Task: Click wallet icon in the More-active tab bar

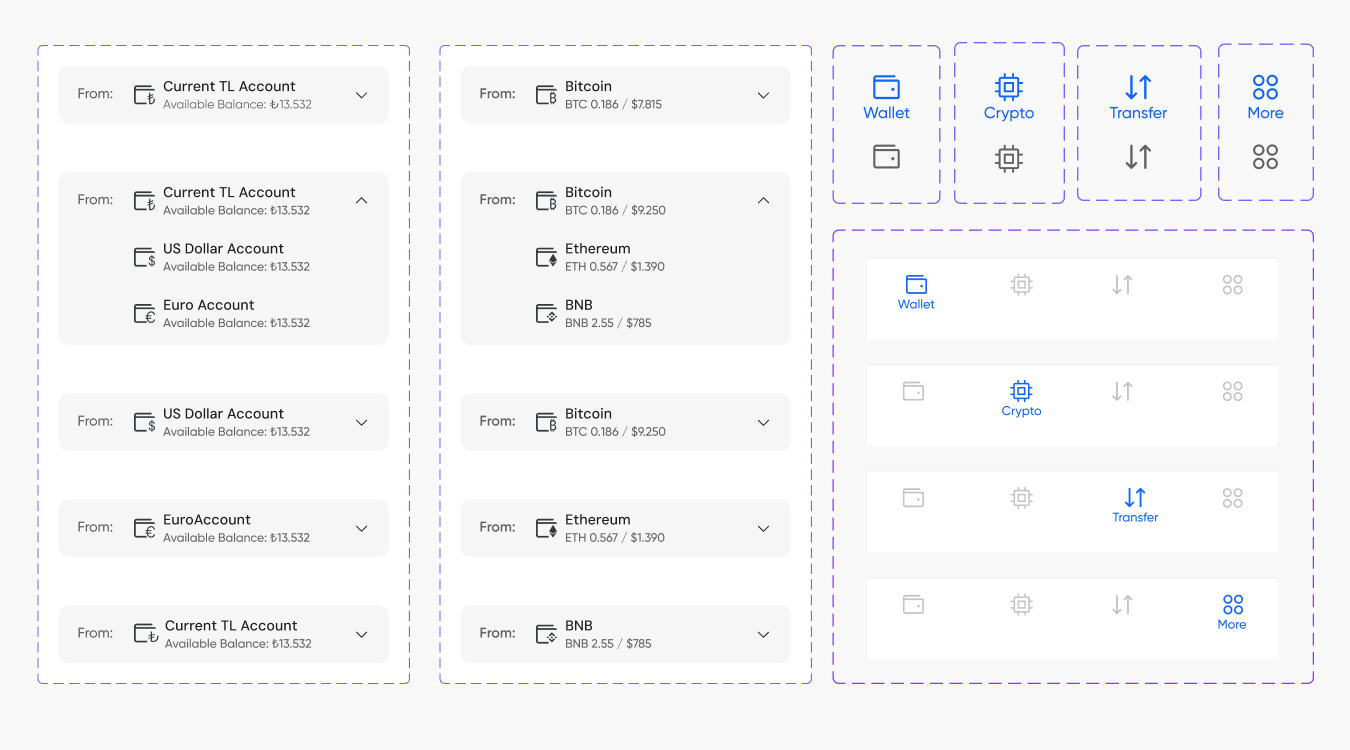Action: pos(913,604)
